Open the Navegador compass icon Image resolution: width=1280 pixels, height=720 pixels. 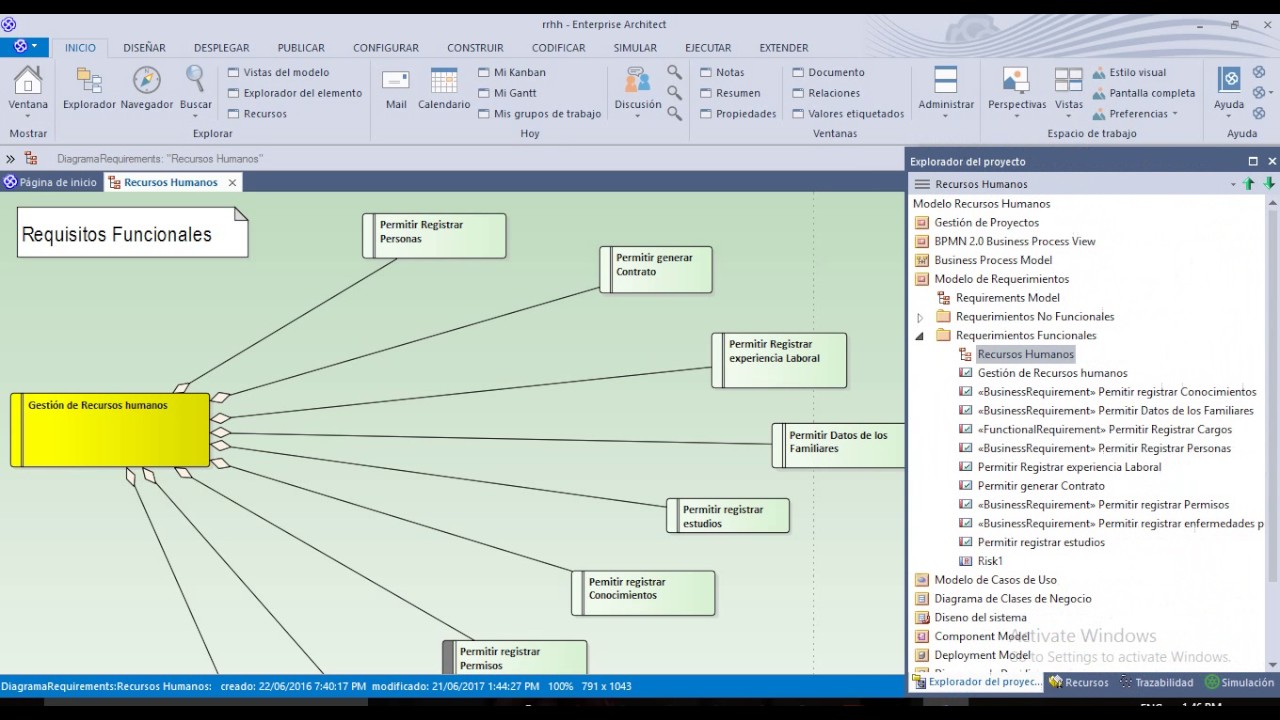[x=147, y=81]
